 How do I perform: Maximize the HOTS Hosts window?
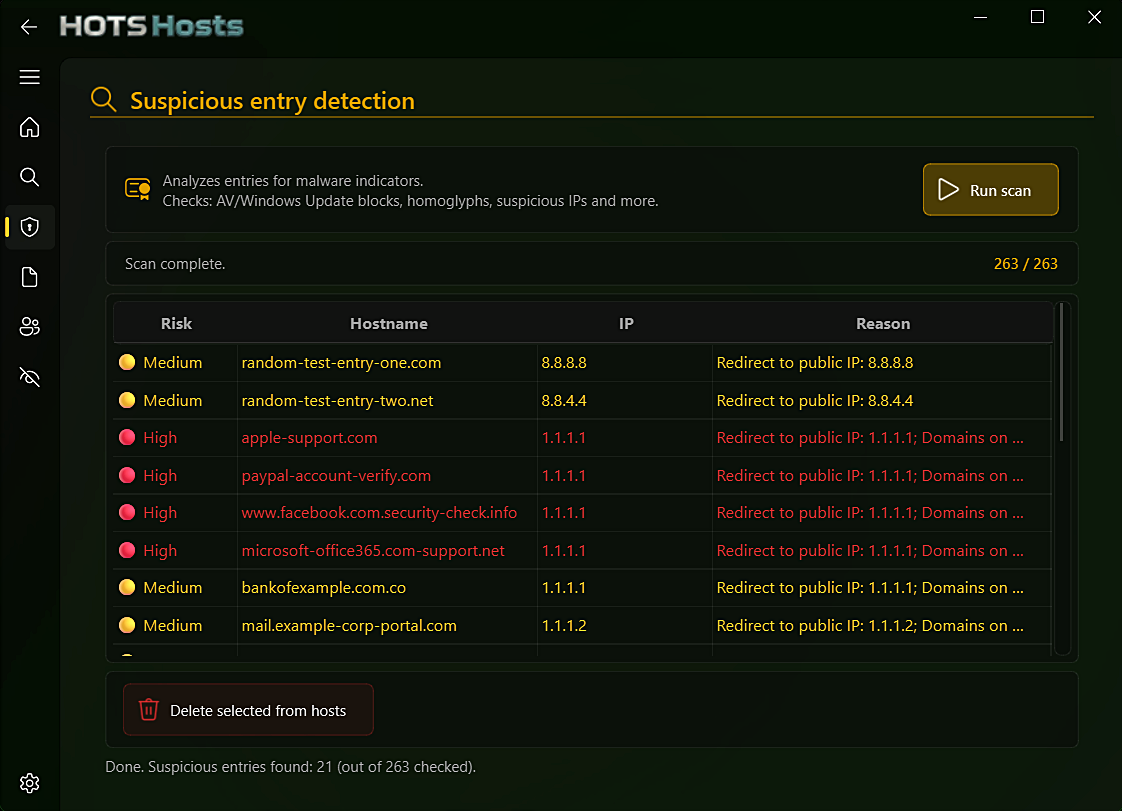click(1037, 17)
